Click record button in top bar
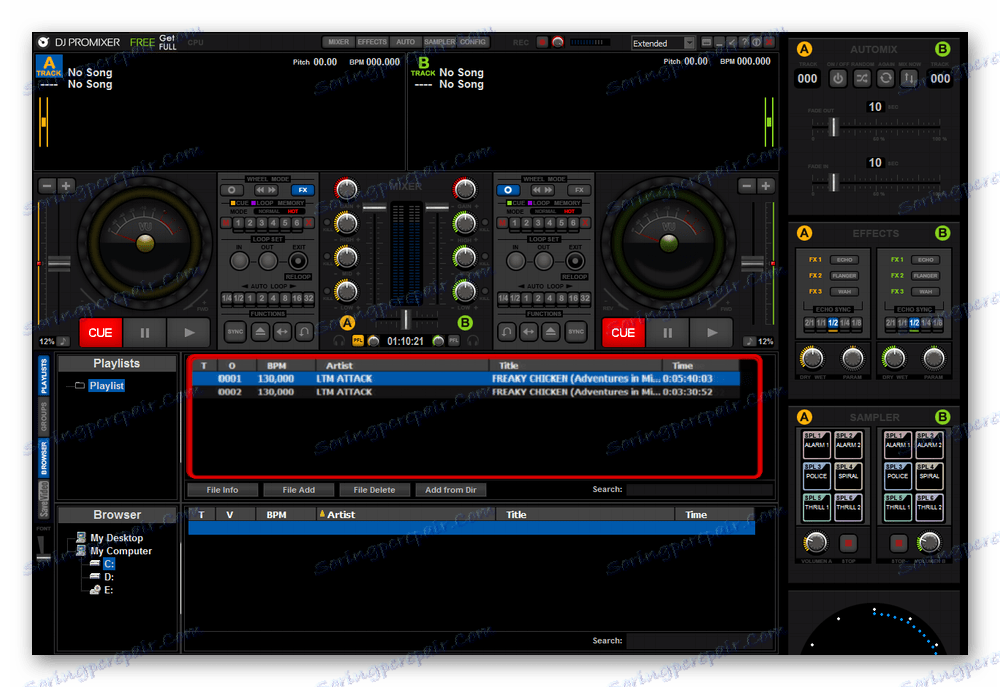This screenshot has width=1000, height=687. pos(542,42)
